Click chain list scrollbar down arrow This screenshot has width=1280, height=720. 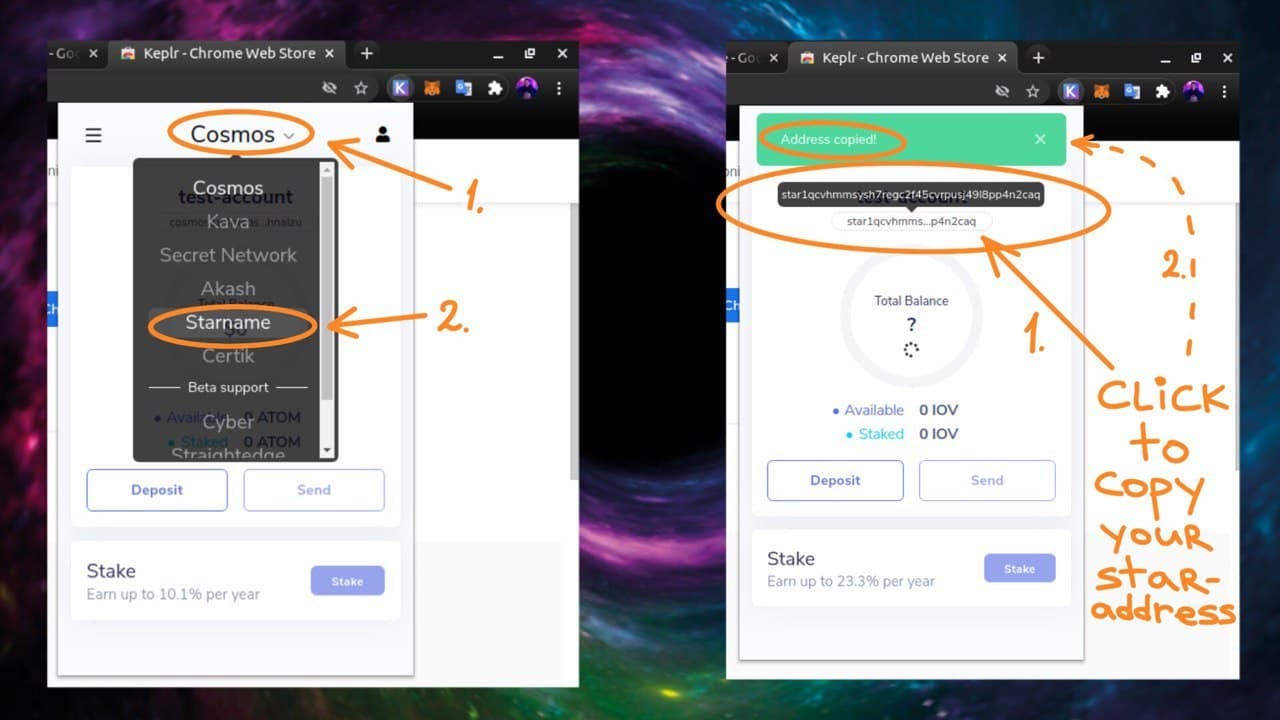point(326,451)
